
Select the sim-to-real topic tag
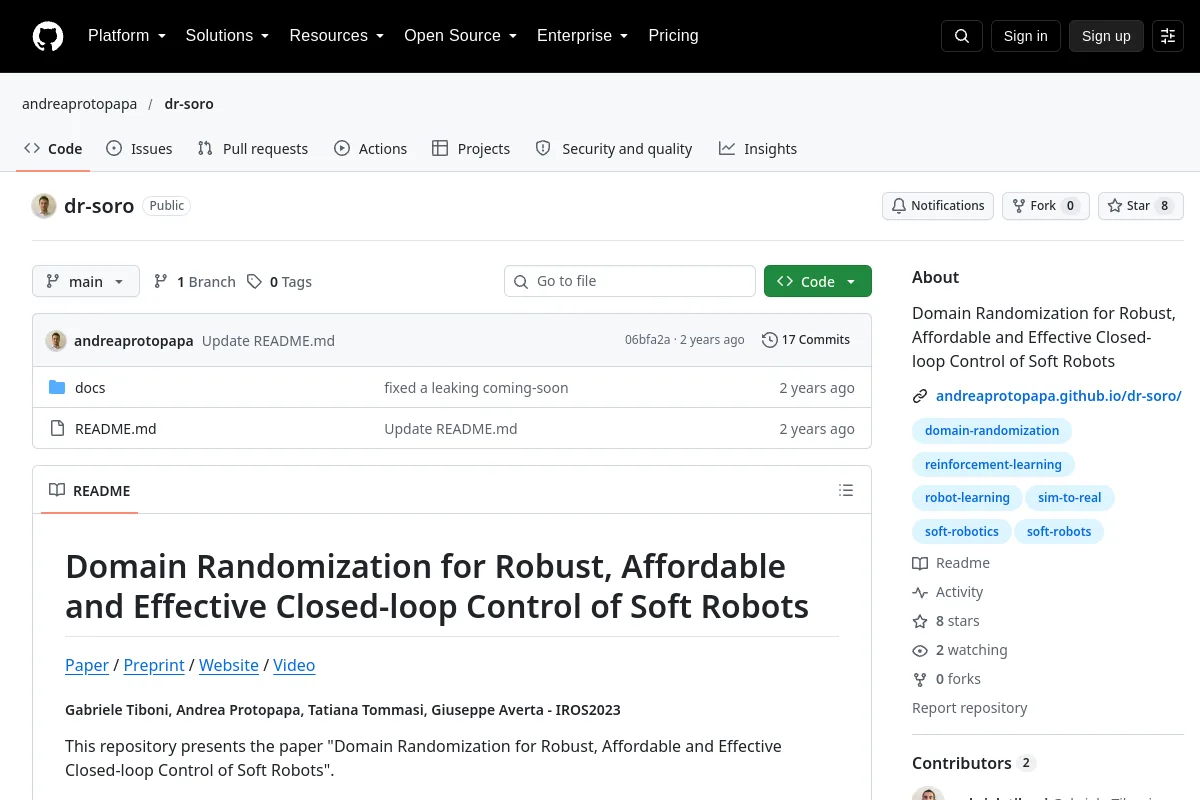point(1070,498)
